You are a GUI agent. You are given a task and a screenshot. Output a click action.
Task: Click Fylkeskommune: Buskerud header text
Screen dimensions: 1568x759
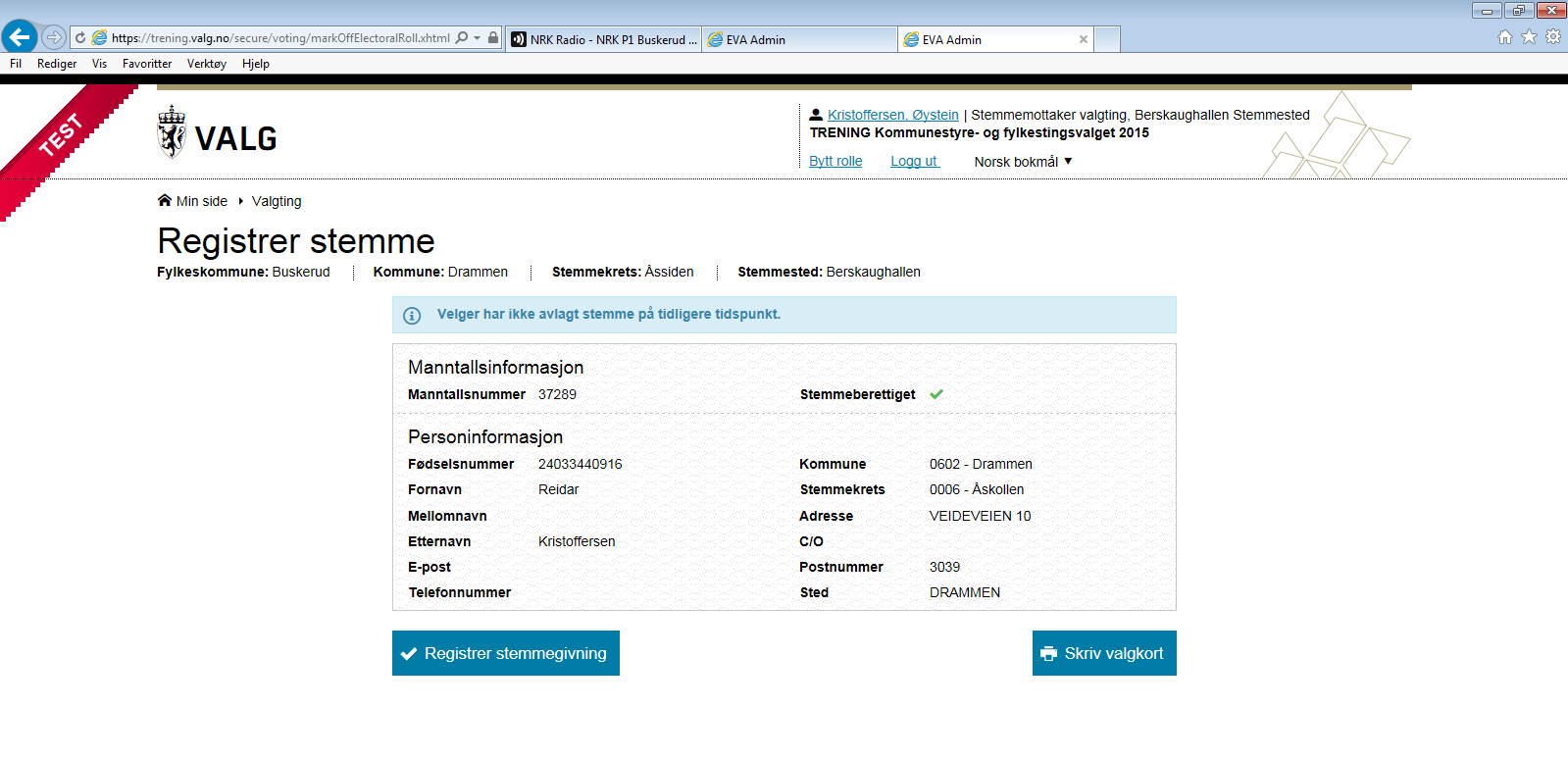click(243, 272)
